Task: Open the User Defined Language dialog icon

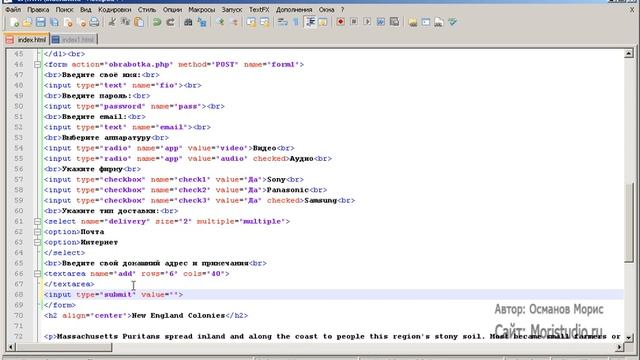Action: pyautogui.click(x=323, y=22)
